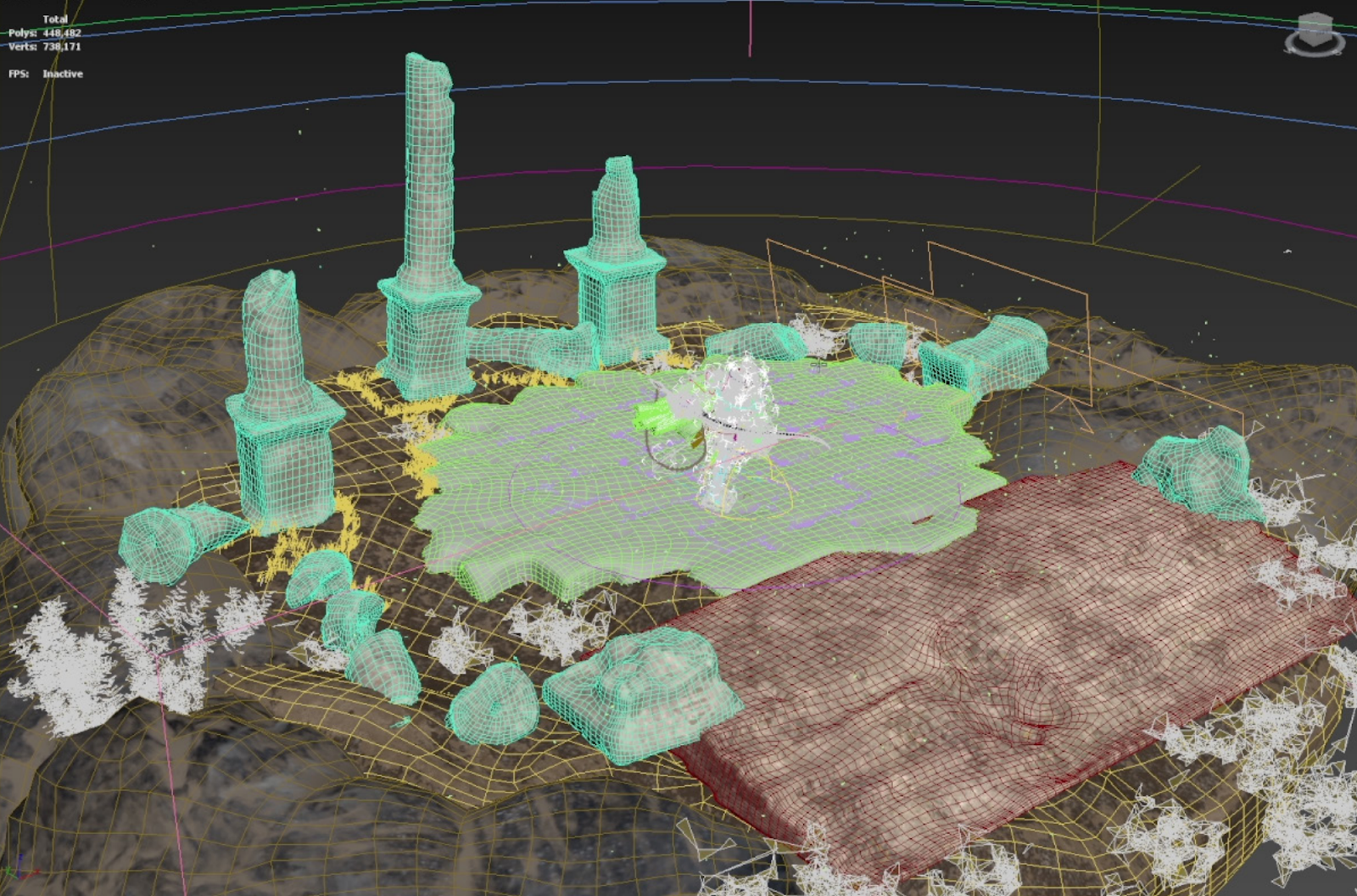Screen dimensions: 1357x896
Task: Click the FPS Inactive readout
Action: tap(46, 74)
